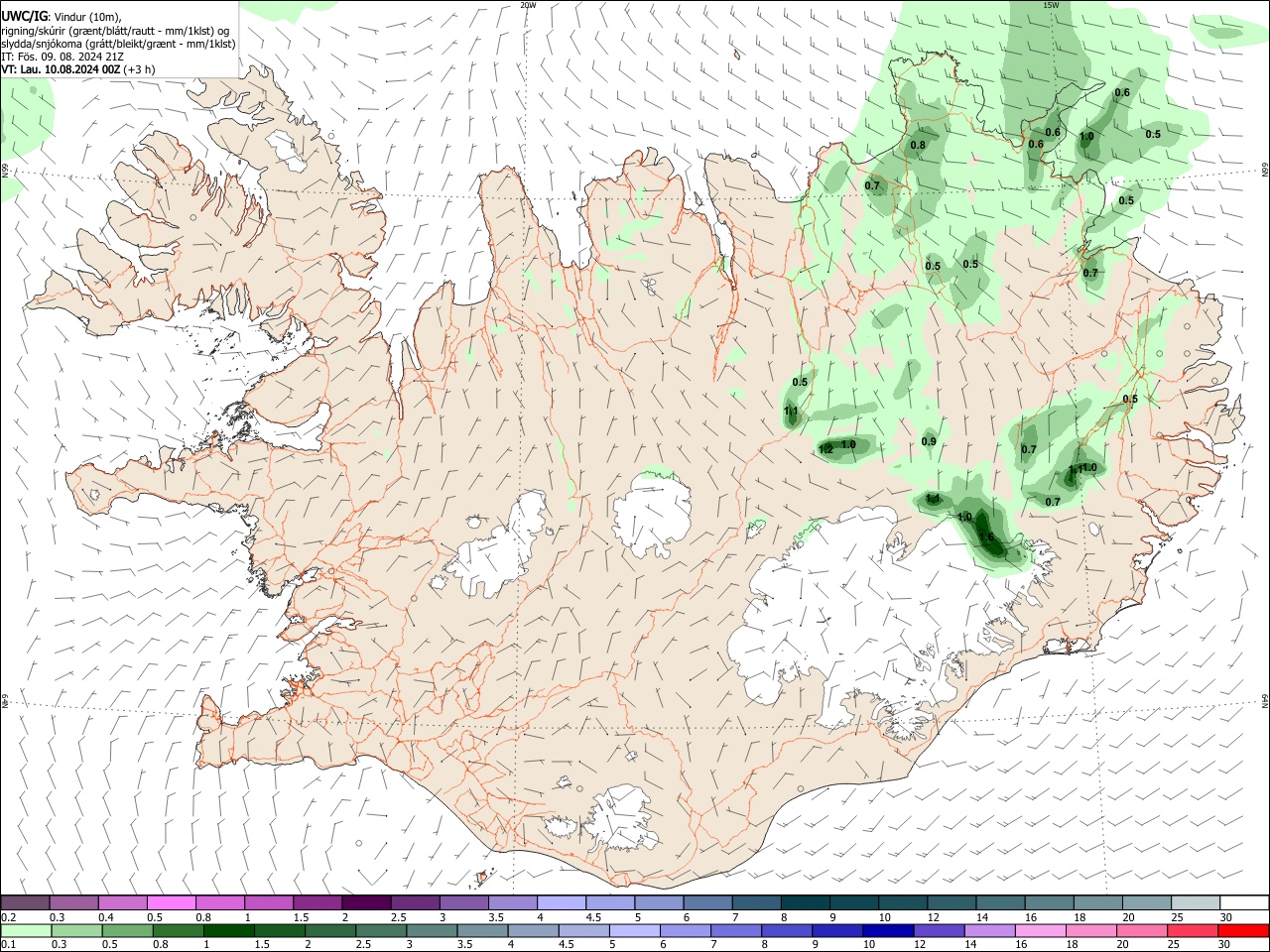
Task: Click the 'UWC/IG: Vindur (10m)' title text
Action: [63, 17]
